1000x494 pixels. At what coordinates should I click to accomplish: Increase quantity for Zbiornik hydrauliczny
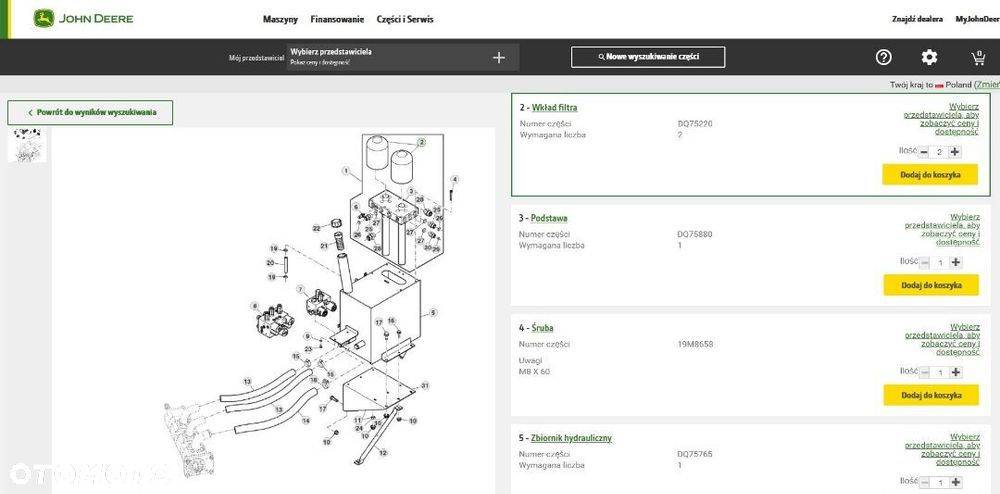pyautogui.click(x=955, y=482)
